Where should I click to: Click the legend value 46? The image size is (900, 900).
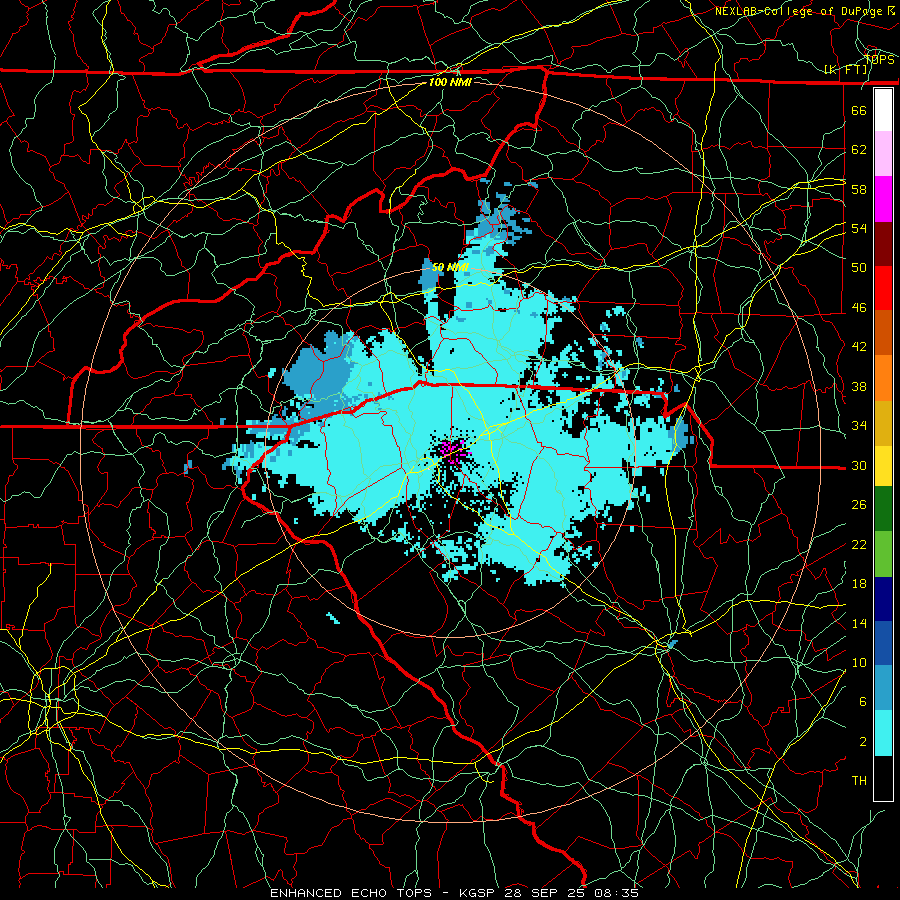859,308
